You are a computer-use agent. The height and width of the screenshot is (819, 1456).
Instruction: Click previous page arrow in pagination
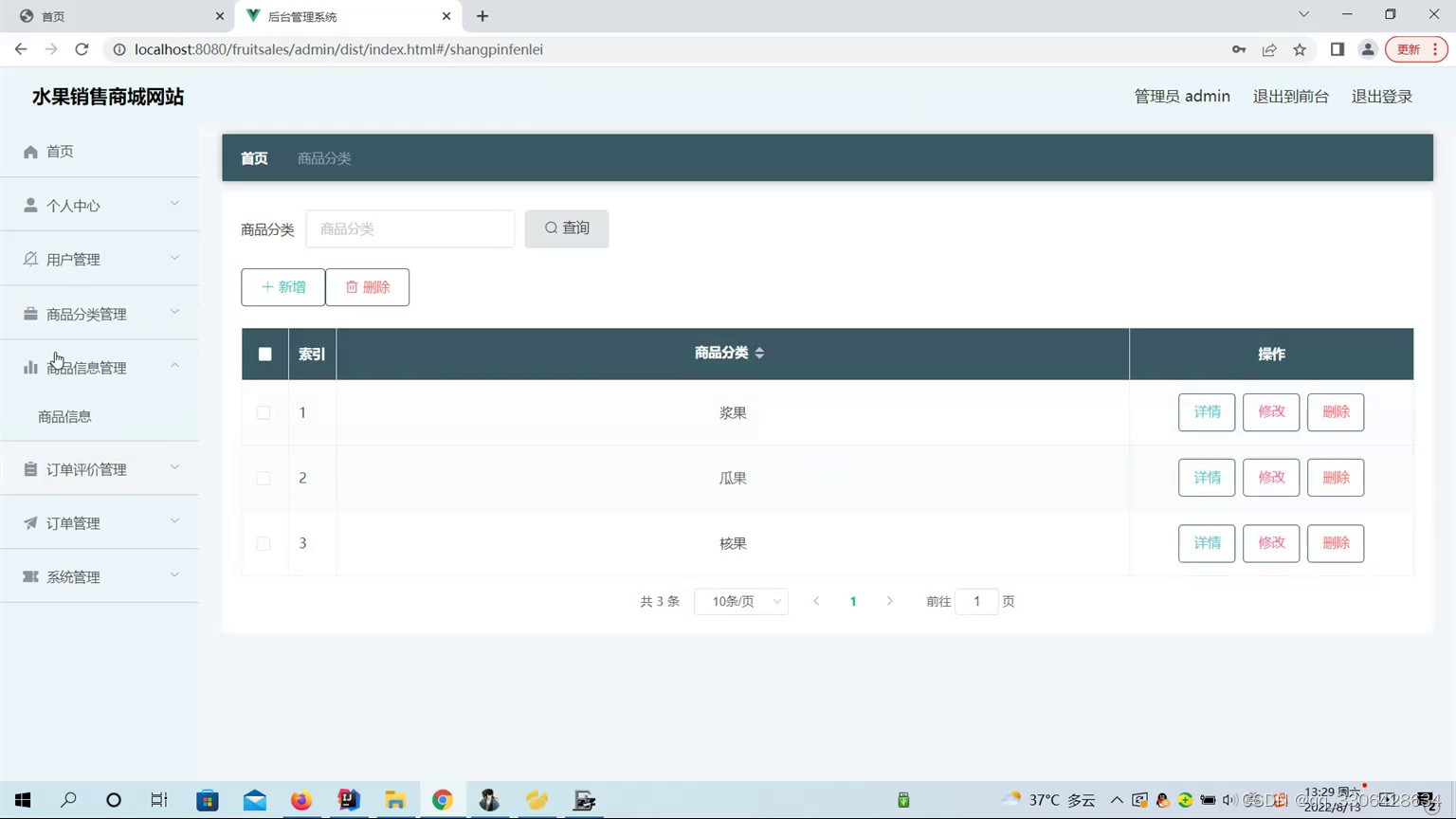[x=816, y=601]
